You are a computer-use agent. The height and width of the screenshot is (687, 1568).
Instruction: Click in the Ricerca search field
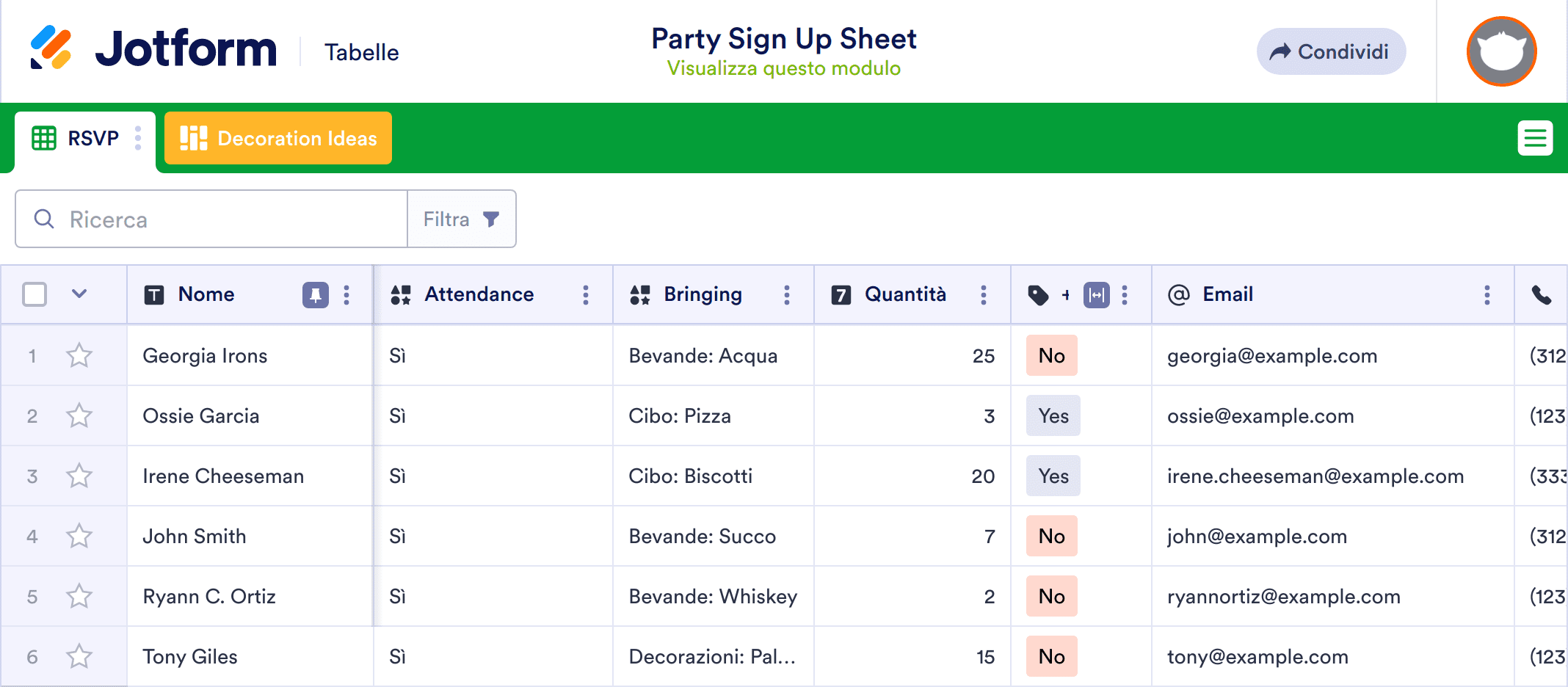pyautogui.click(x=220, y=219)
